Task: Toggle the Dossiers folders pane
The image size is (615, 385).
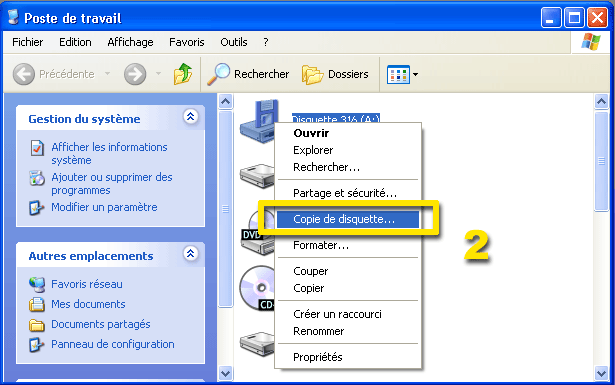Action: [x=335, y=74]
